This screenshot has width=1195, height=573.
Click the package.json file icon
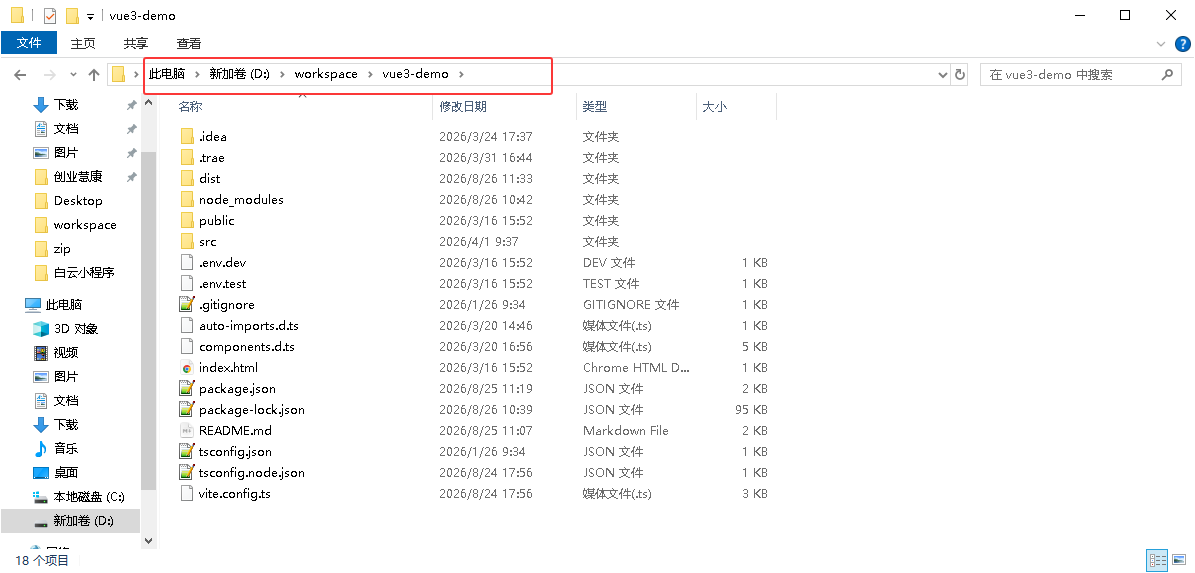coord(187,389)
